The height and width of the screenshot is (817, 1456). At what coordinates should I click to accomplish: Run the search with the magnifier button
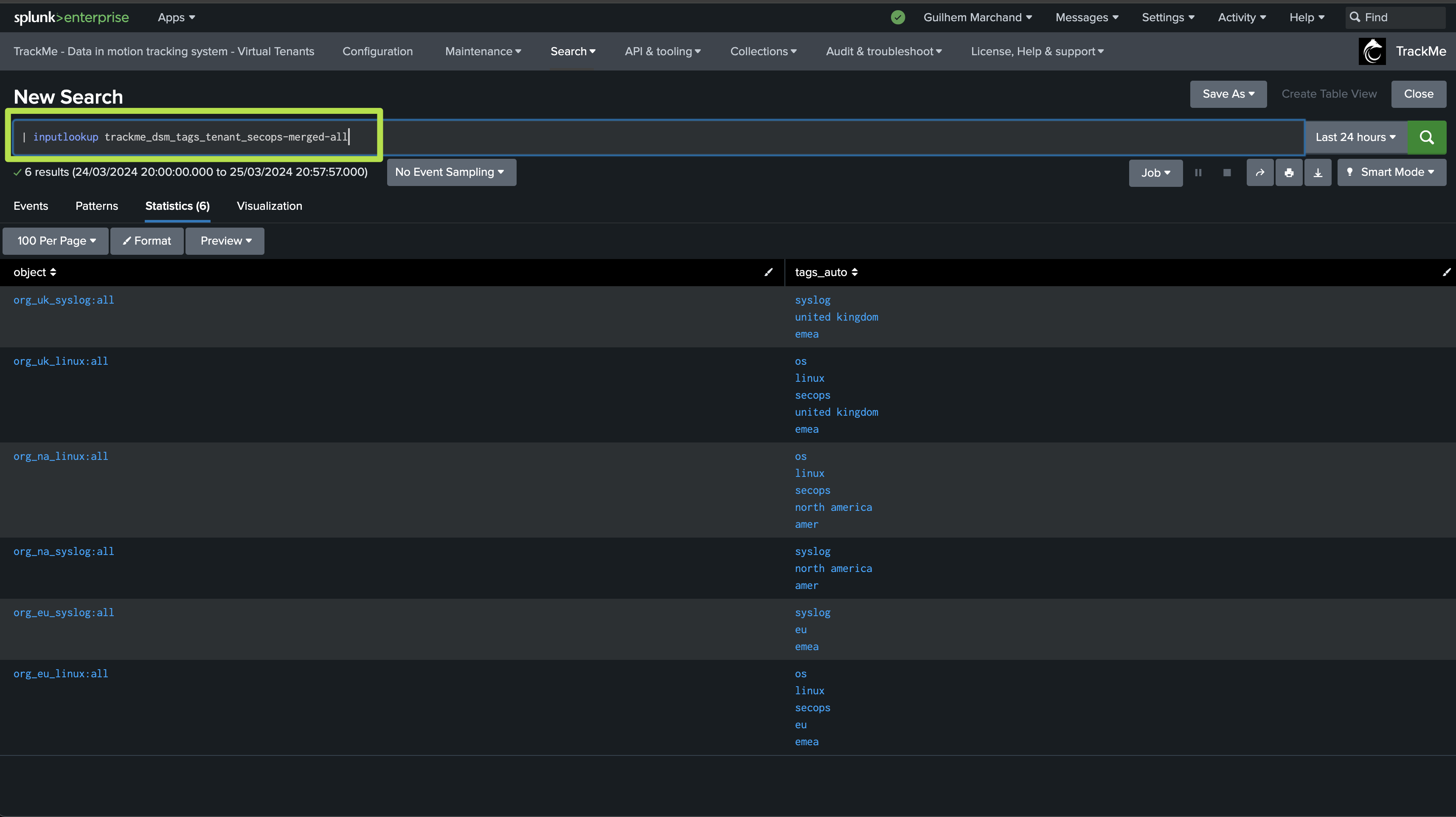tap(1426, 138)
